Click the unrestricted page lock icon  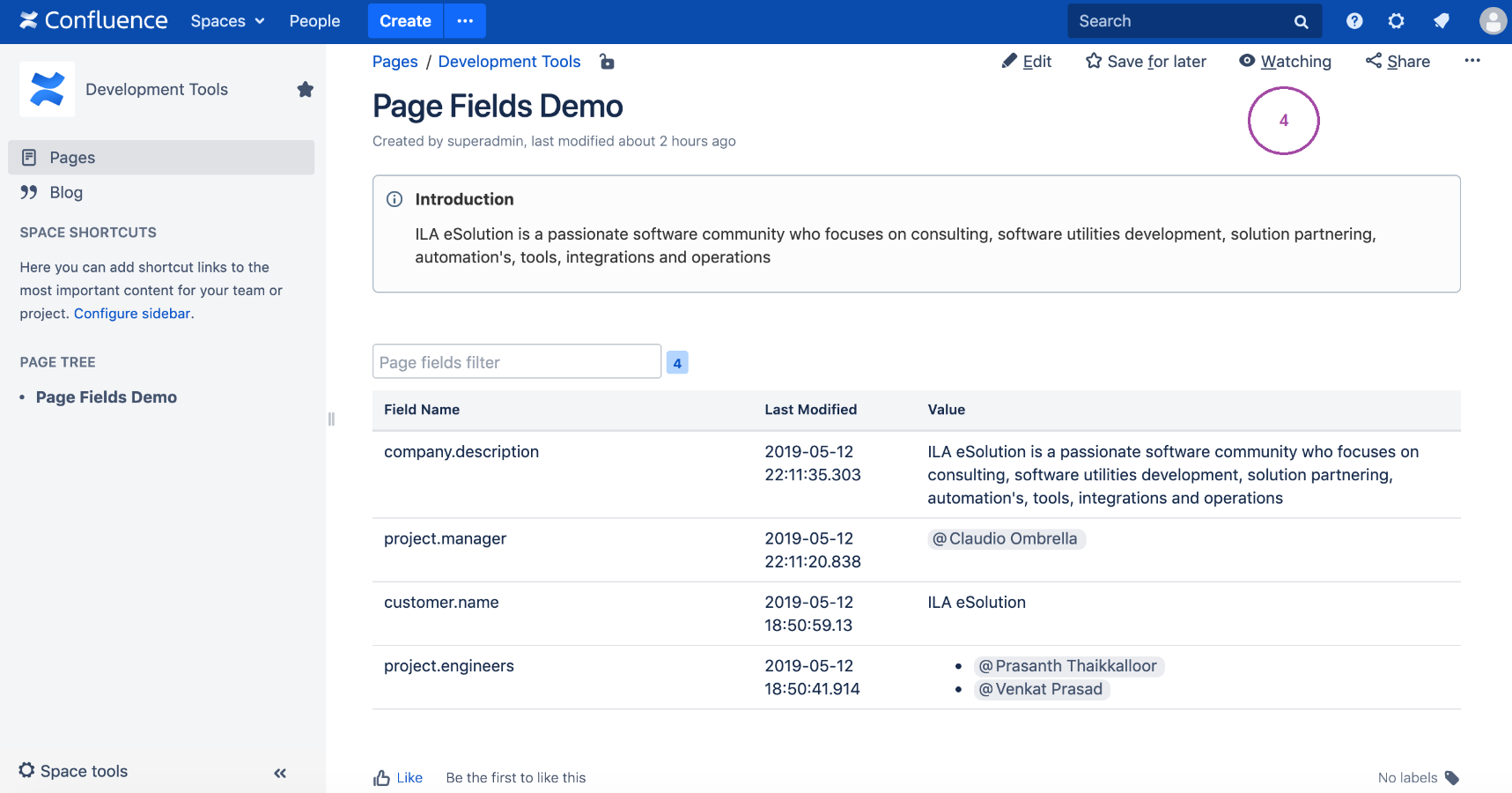click(x=607, y=62)
